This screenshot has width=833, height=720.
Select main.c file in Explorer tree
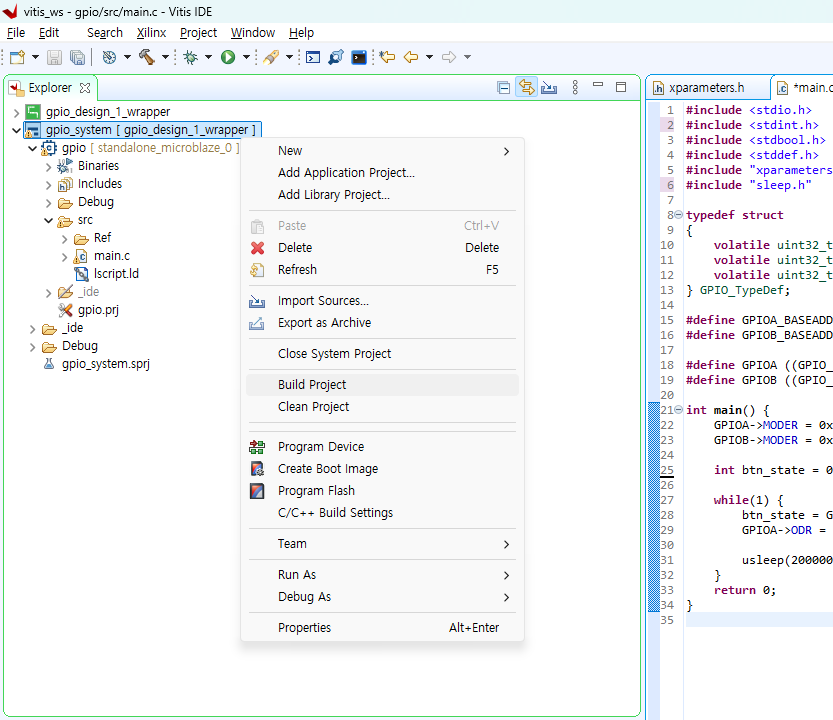(111, 256)
